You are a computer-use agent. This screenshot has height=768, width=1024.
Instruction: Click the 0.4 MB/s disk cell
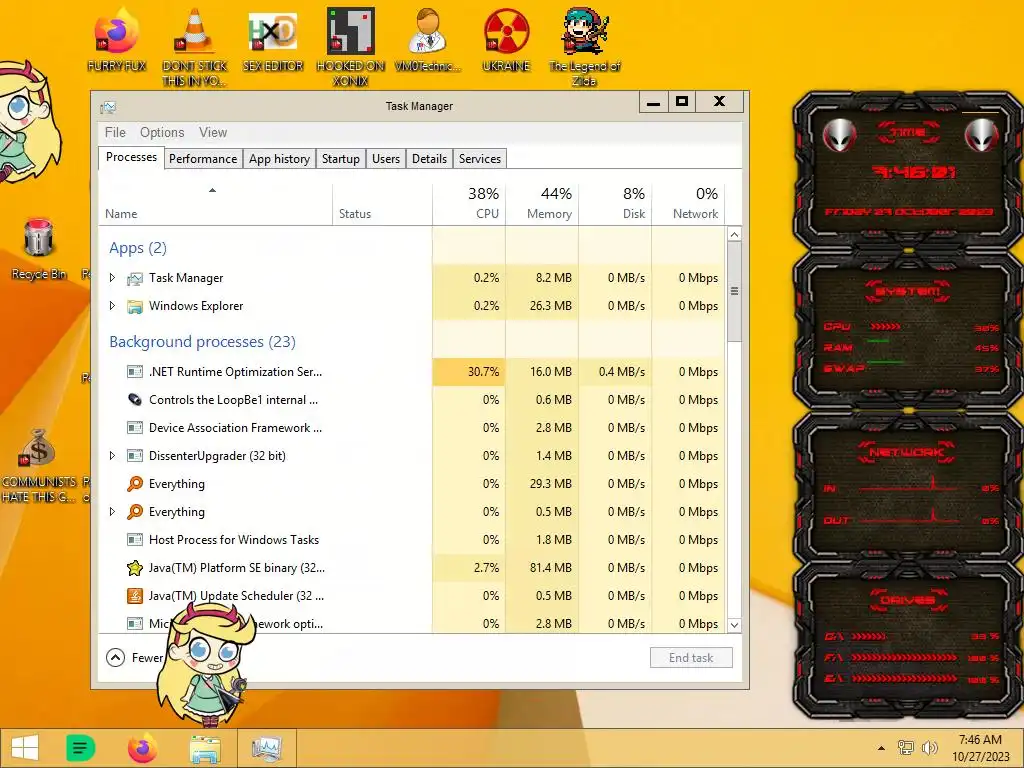click(x=615, y=372)
